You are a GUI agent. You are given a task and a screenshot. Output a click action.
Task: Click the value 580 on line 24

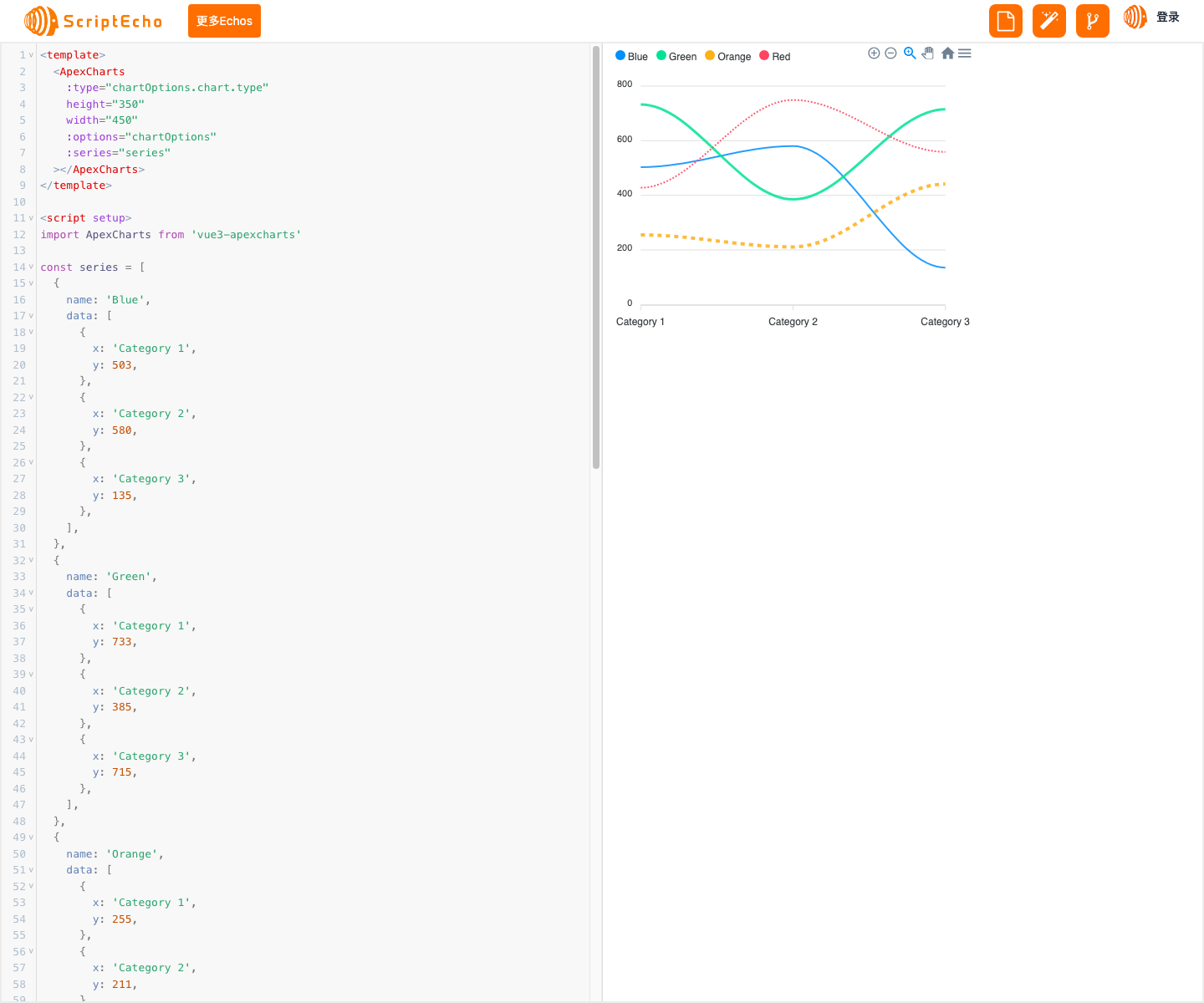[122, 430]
